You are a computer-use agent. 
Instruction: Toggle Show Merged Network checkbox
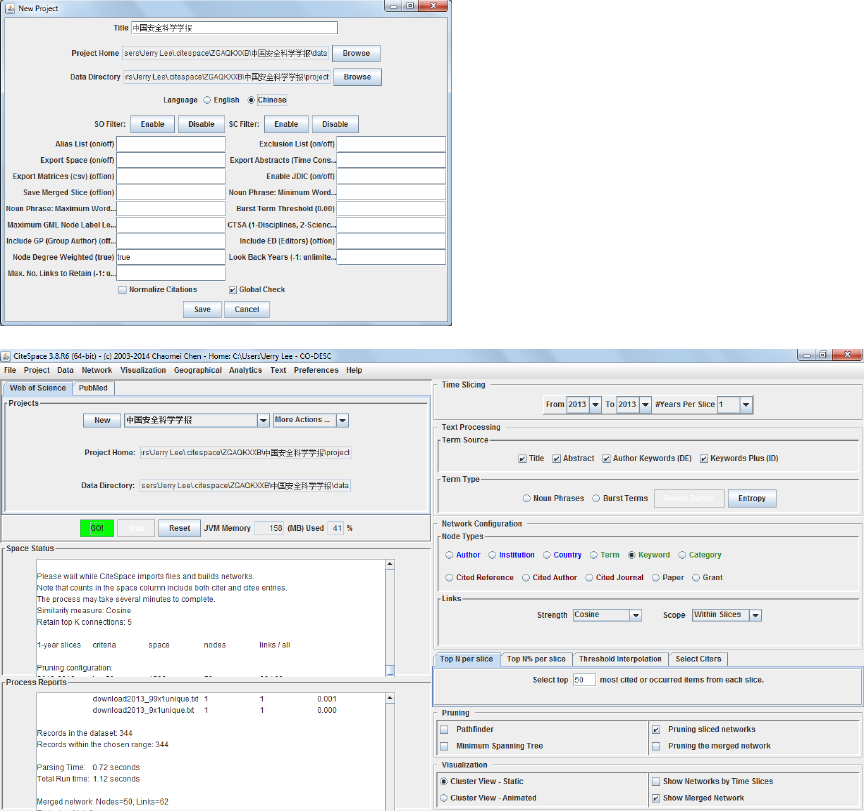click(x=656, y=798)
